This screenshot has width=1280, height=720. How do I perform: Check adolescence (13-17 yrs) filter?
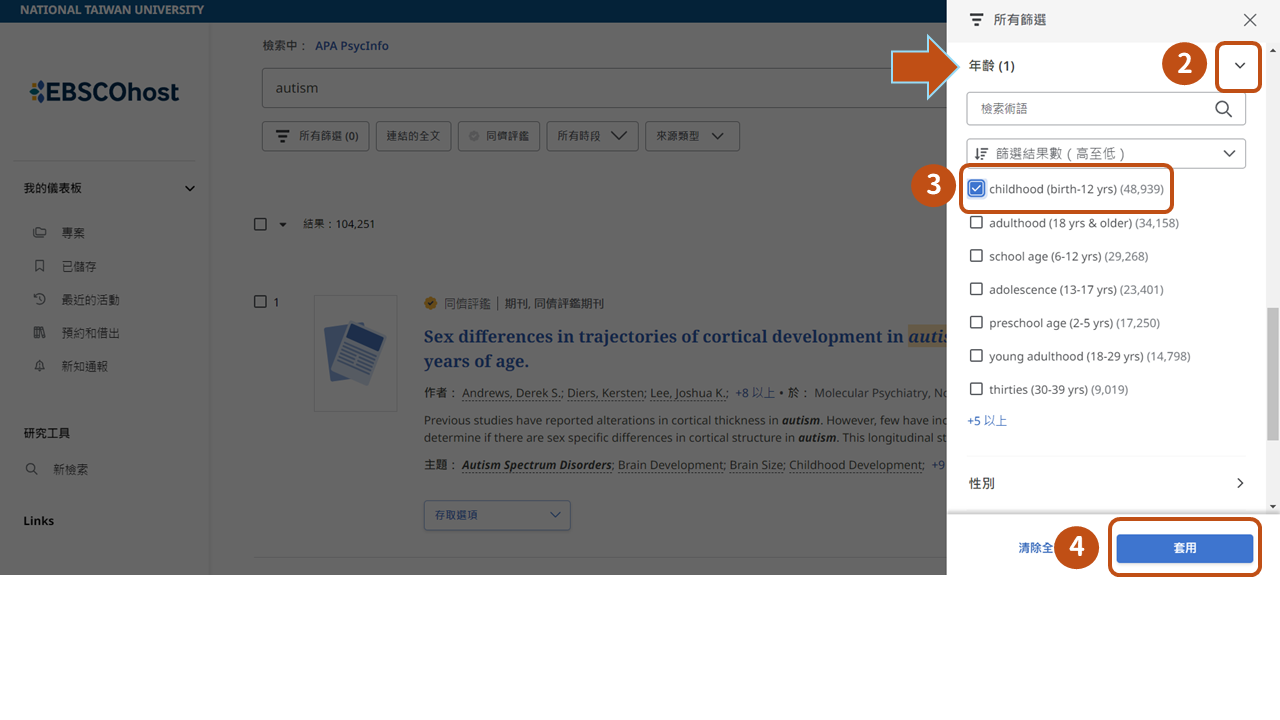click(x=977, y=289)
